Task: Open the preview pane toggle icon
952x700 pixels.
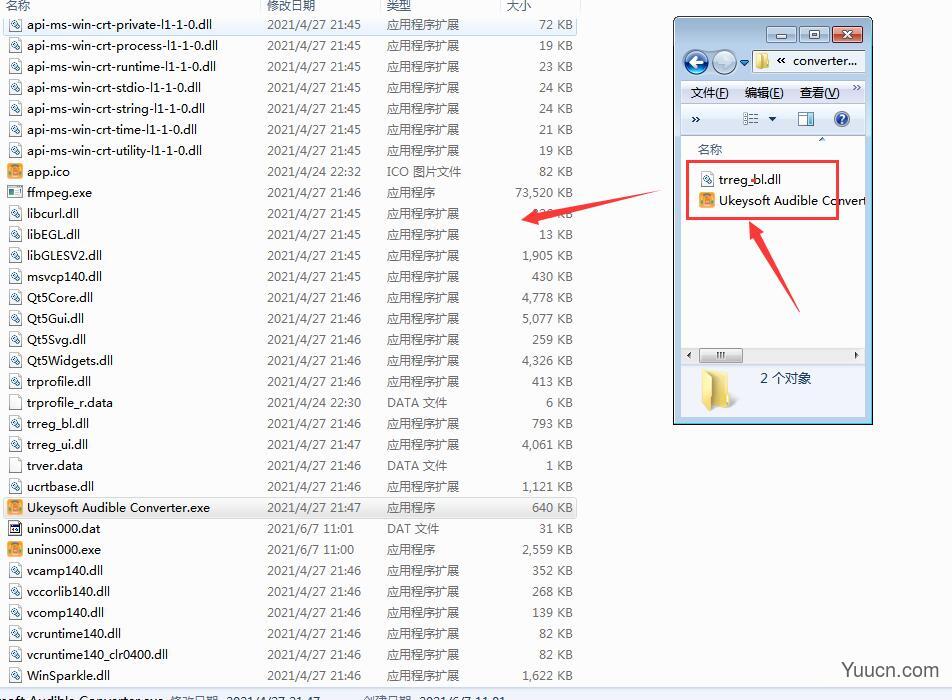Action: pos(806,119)
